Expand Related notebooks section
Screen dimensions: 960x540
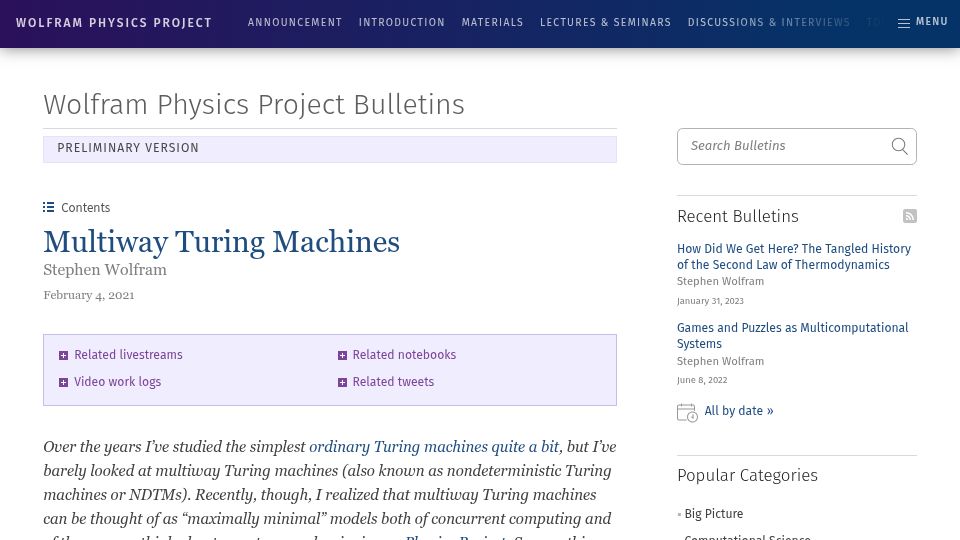tap(397, 354)
